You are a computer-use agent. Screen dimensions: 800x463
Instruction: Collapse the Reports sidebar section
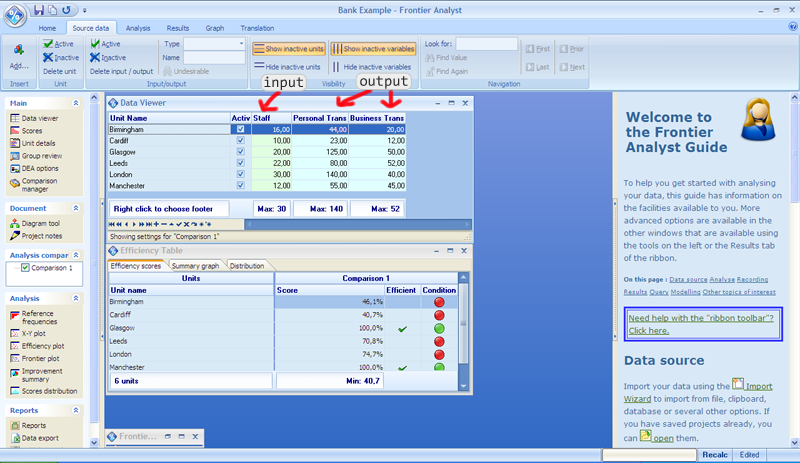[x=76, y=410]
